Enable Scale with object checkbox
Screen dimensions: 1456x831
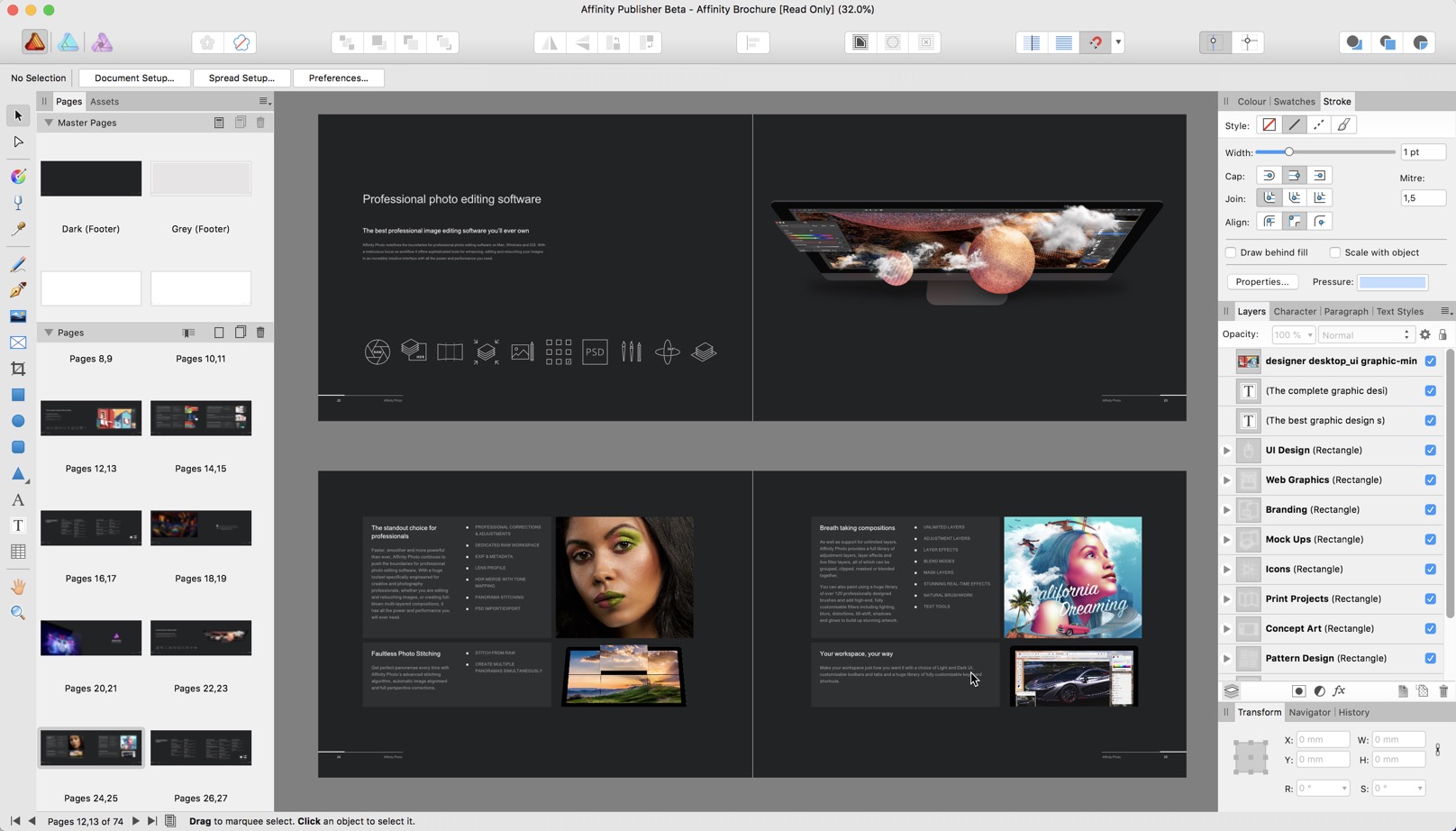[x=1335, y=252]
